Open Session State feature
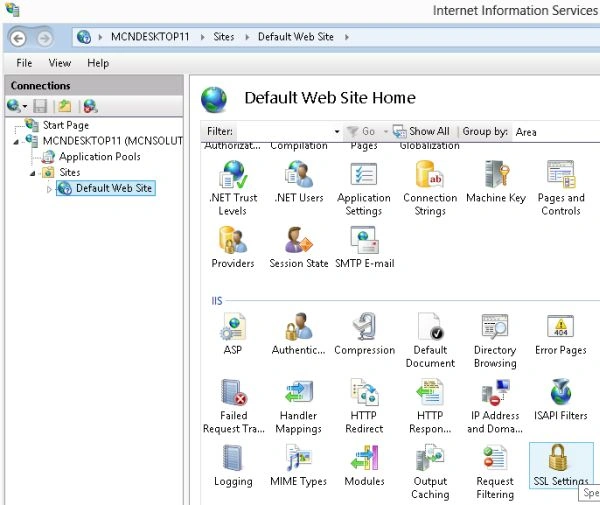This screenshot has height=505, width=600. pos(299,247)
